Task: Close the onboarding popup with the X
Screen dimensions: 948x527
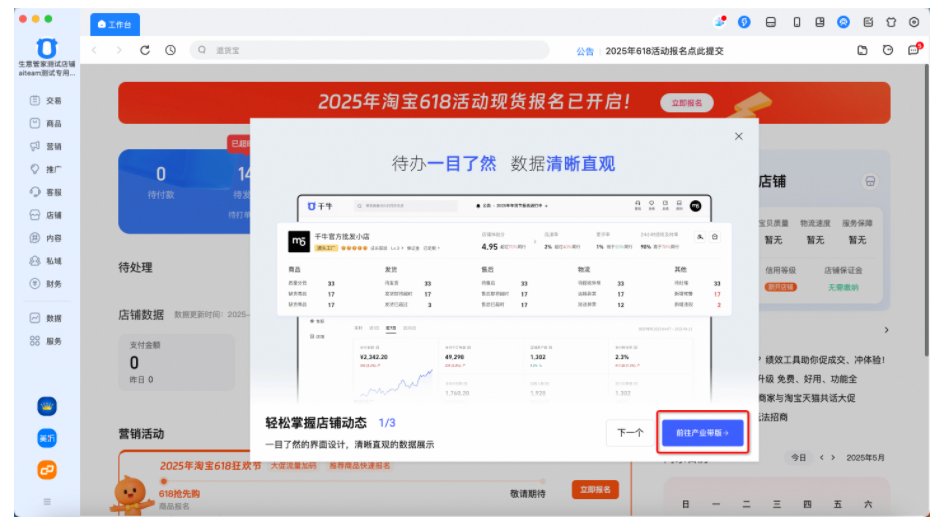Action: coord(739,137)
